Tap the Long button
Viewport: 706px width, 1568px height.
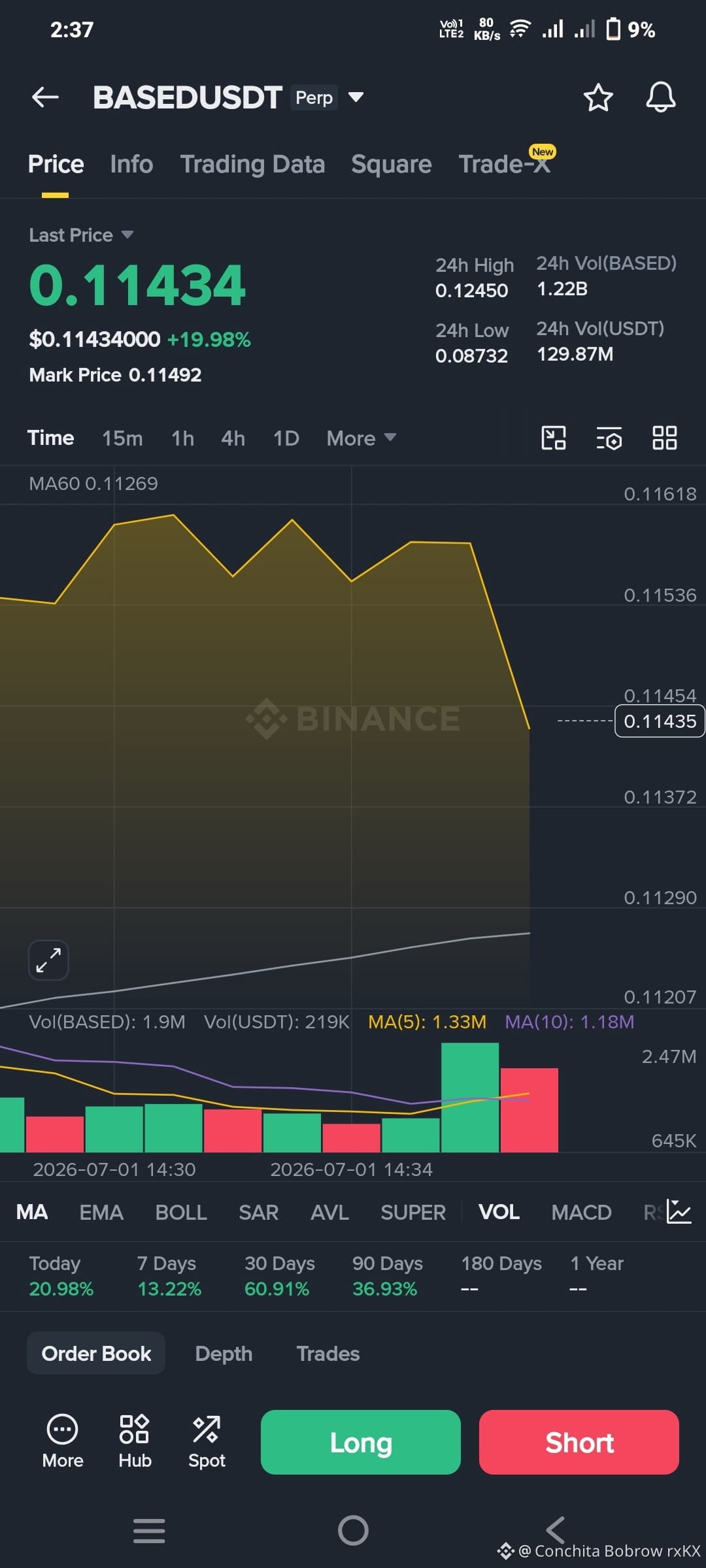(x=361, y=1442)
